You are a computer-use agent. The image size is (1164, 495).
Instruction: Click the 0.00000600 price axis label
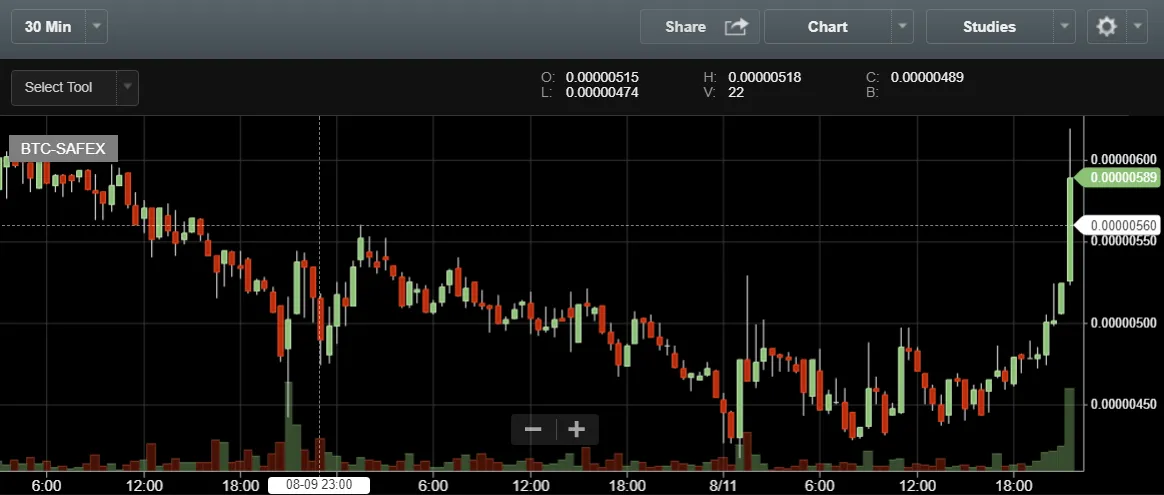pos(1124,160)
